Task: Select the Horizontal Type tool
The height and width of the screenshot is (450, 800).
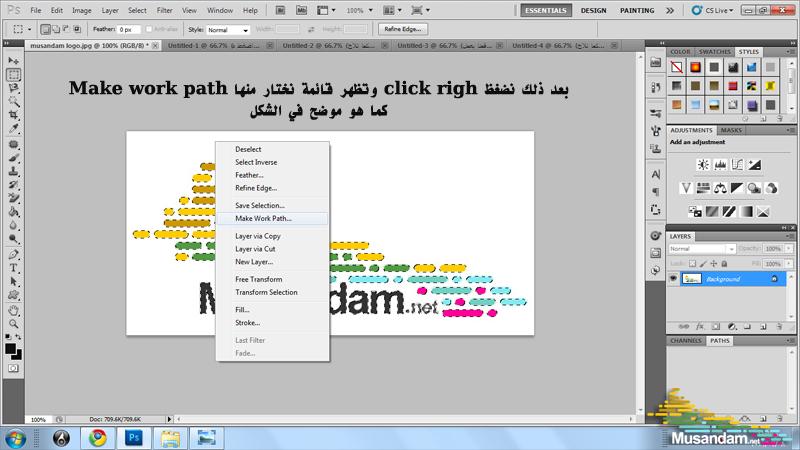Action: (x=13, y=268)
